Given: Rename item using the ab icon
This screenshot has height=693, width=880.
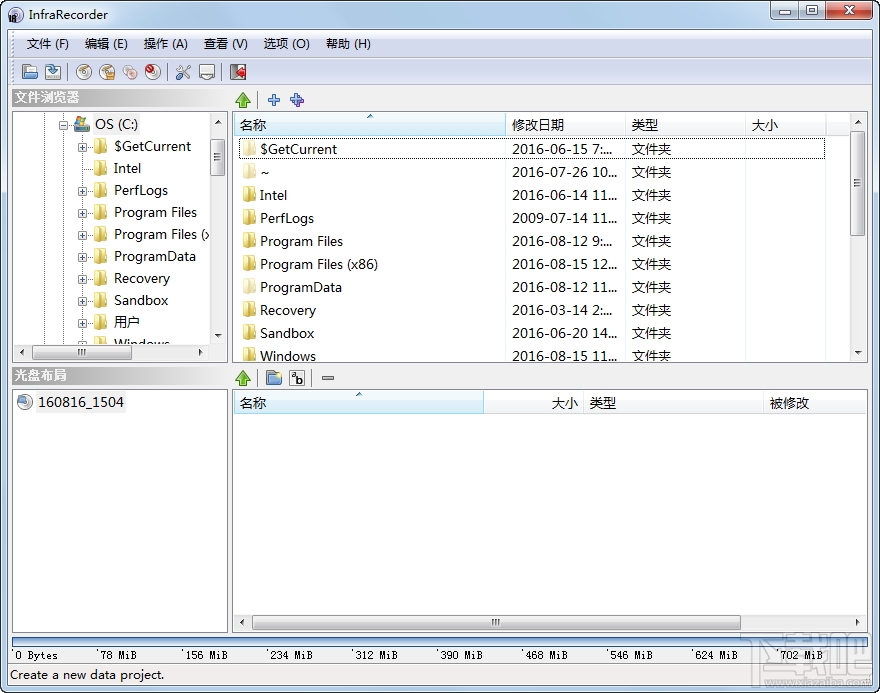Looking at the screenshot, I should click(295, 377).
